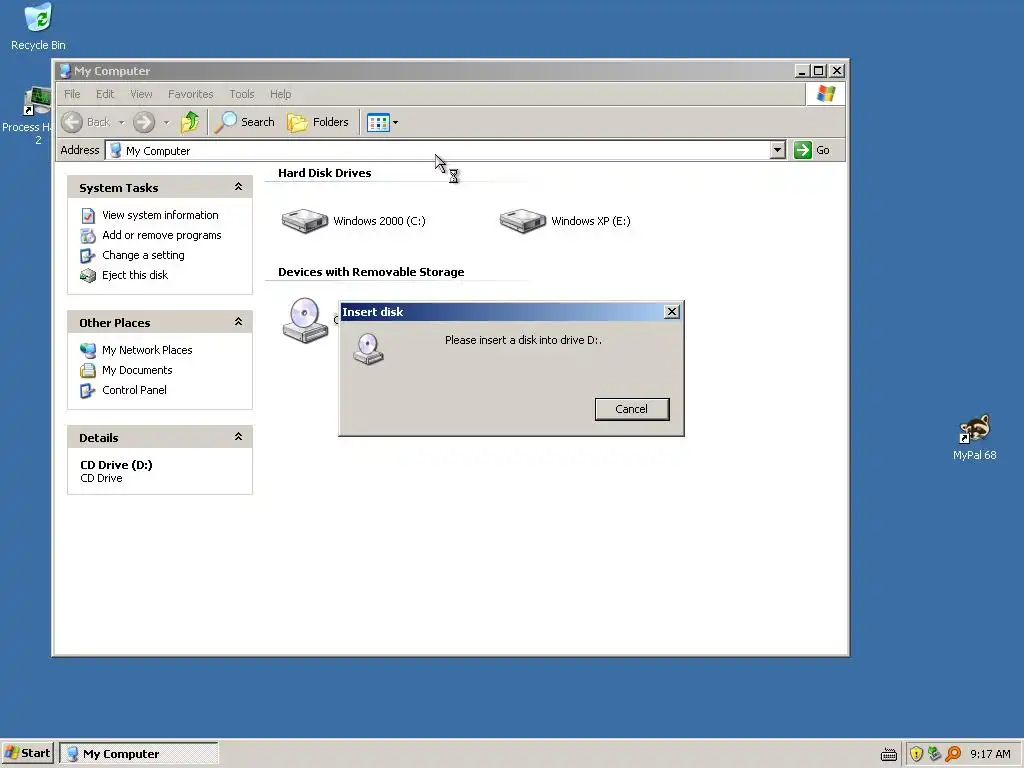Maximize the My Computer window
The image size is (1024, 768).
point(819,71)
